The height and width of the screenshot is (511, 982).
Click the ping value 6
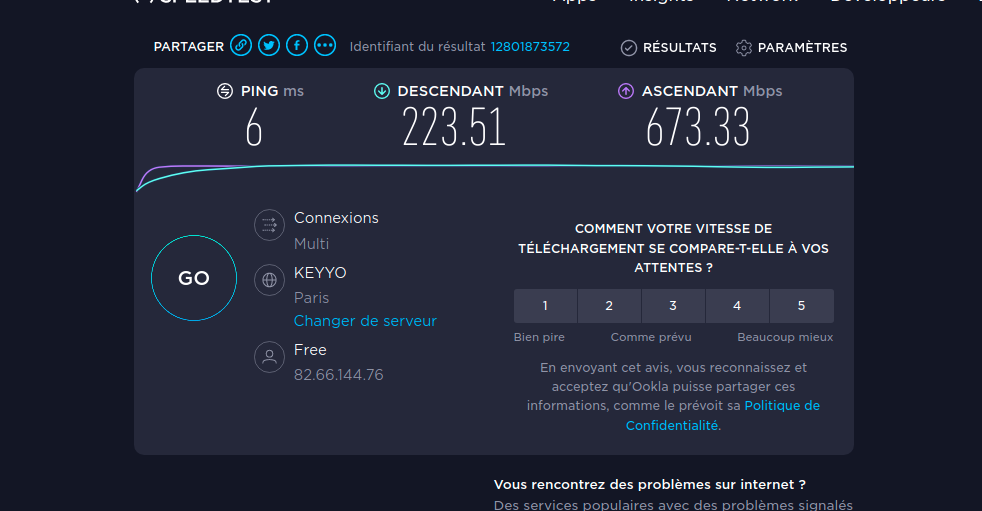pos(254,128)
